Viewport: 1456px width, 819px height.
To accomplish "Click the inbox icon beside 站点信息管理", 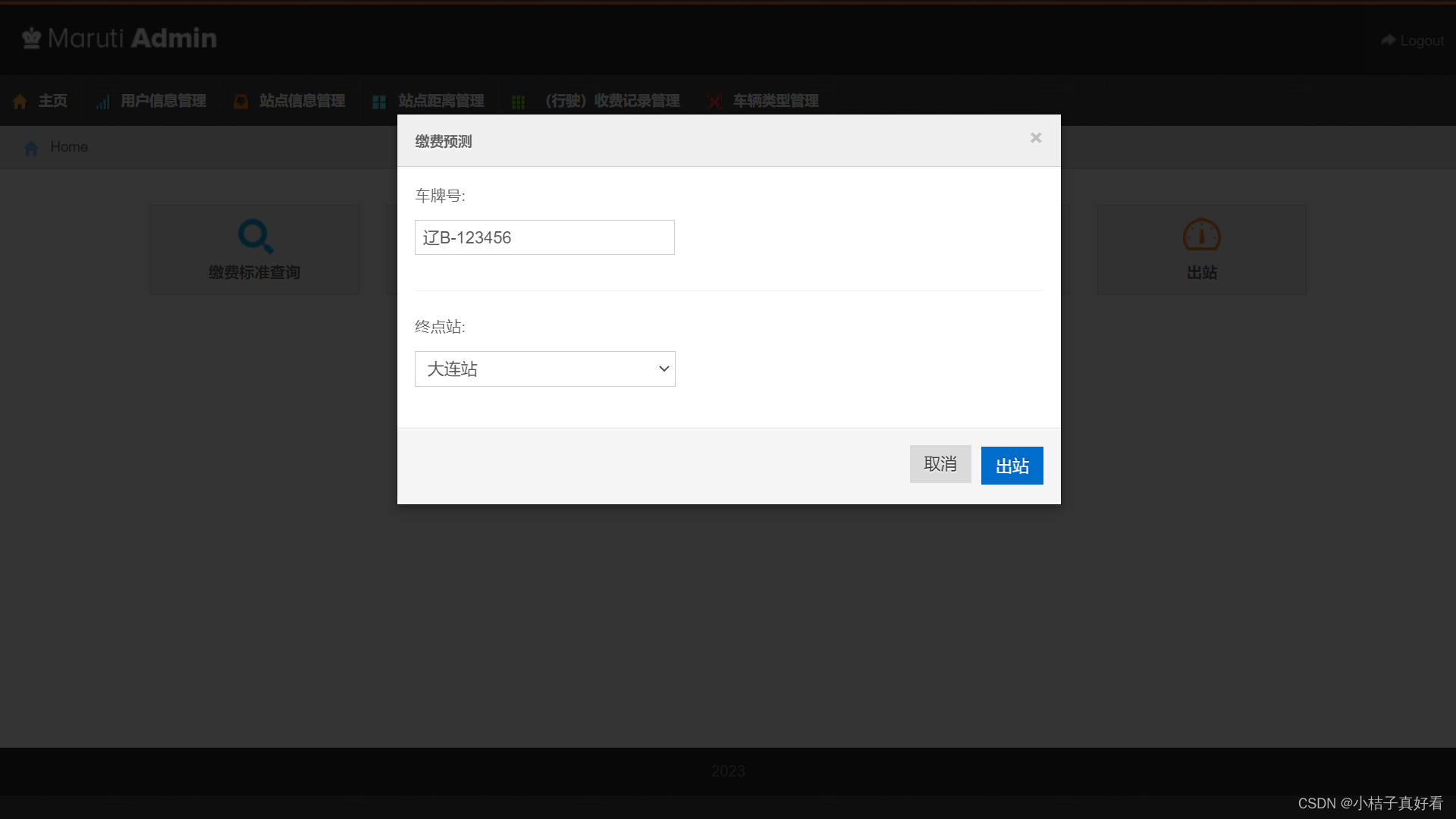I will (x=241, y=102).
